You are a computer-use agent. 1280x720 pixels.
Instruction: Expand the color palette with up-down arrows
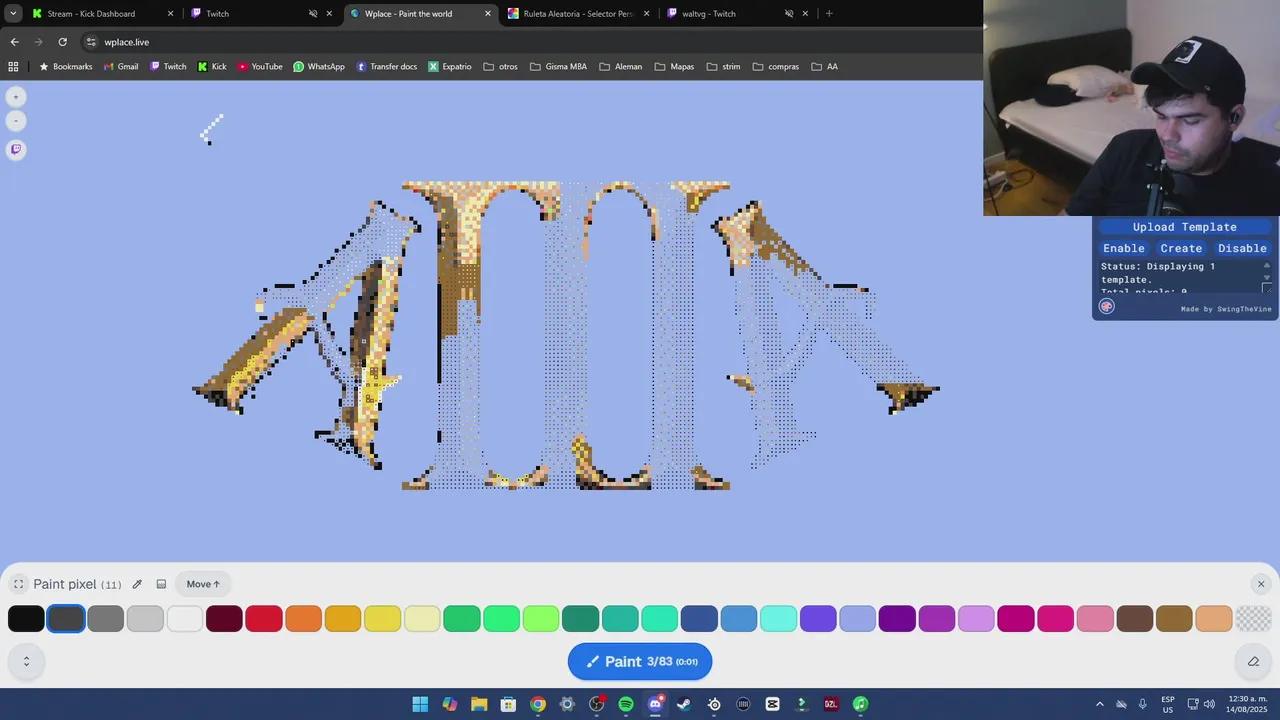tap(26, 661)
